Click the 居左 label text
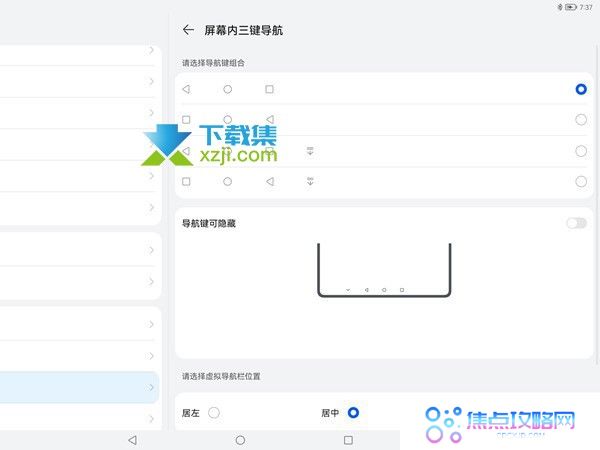The height and width of the screenshot is (450, 600). pos(191,413)
